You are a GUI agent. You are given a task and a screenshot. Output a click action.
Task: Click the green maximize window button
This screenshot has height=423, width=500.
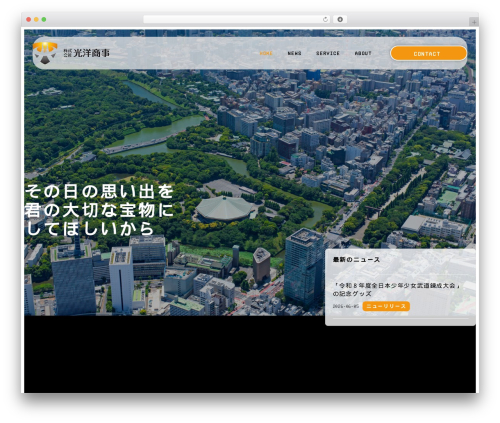(x=44, y=19)
